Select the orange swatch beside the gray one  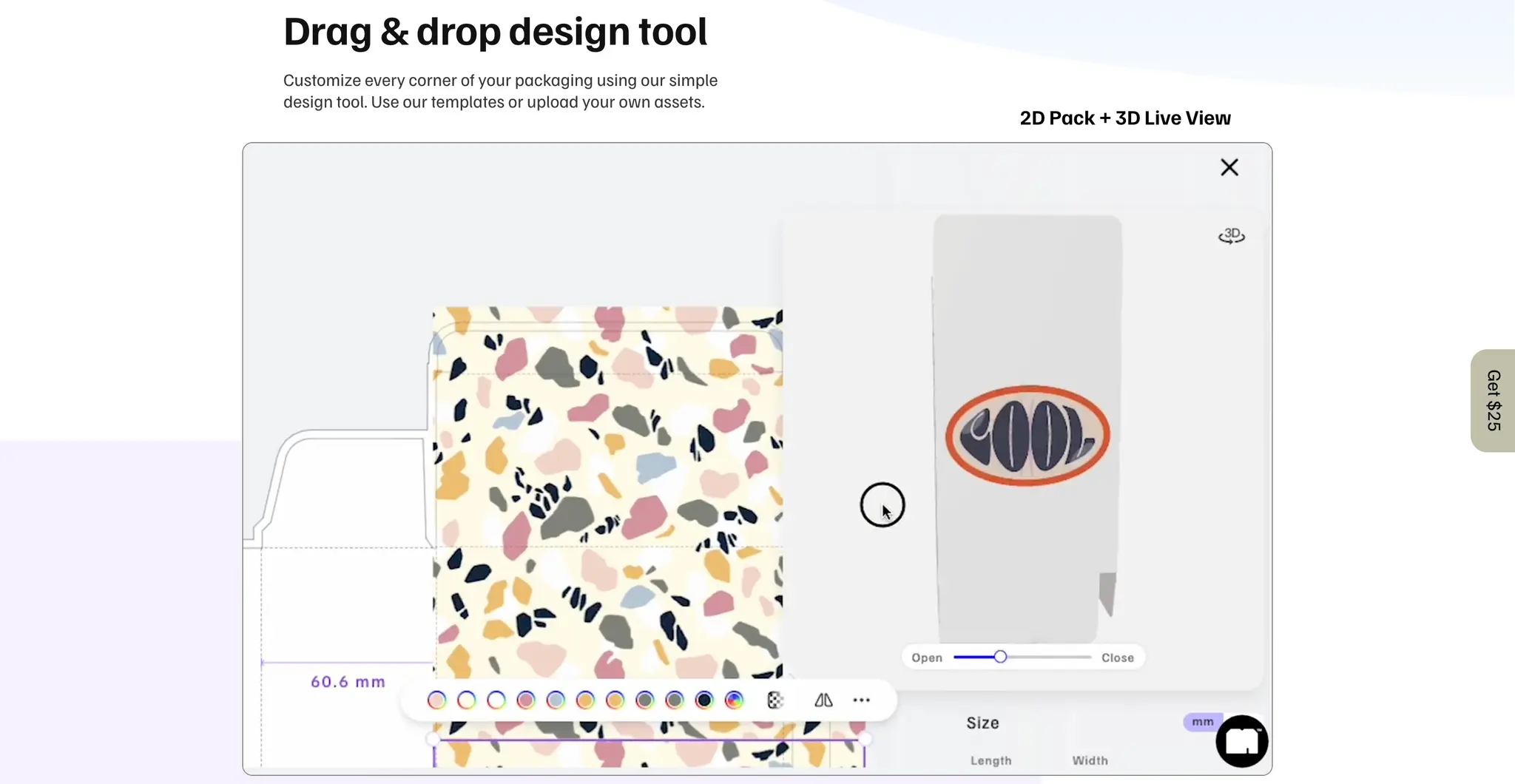click(615, 700)
